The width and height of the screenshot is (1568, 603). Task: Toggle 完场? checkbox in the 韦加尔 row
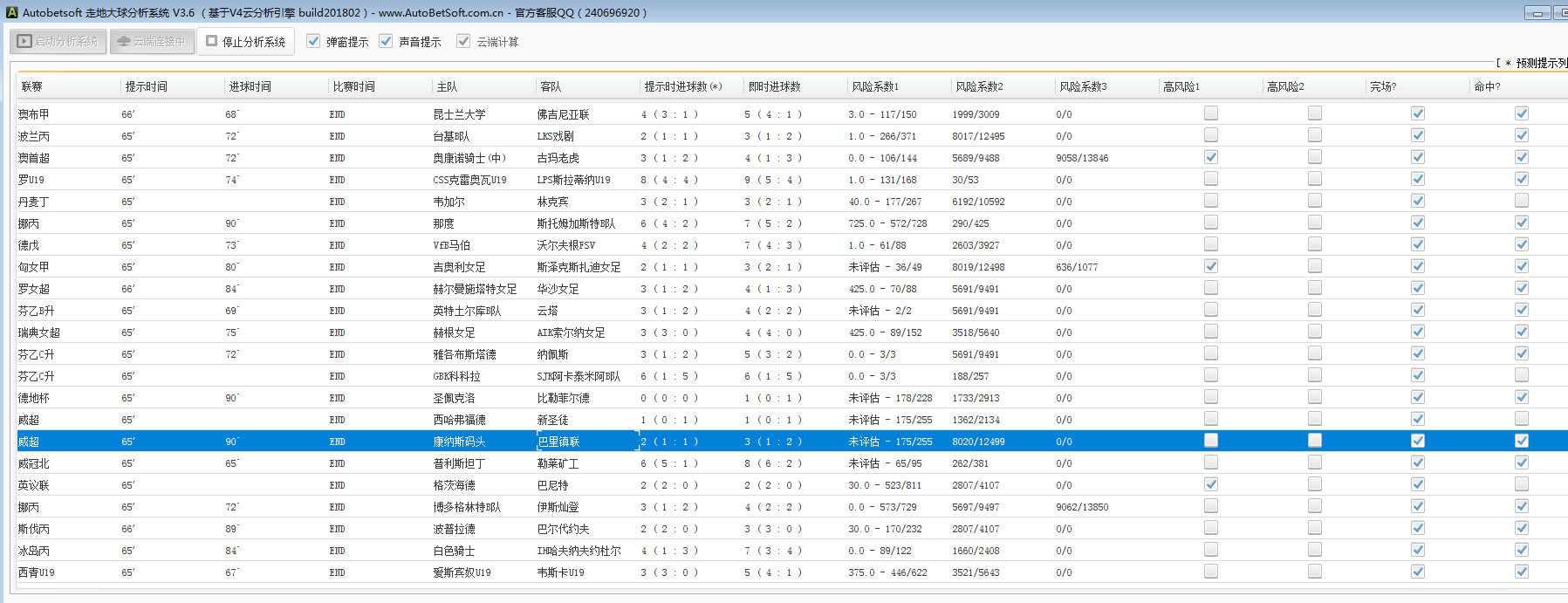click(x=1417, y=201)
